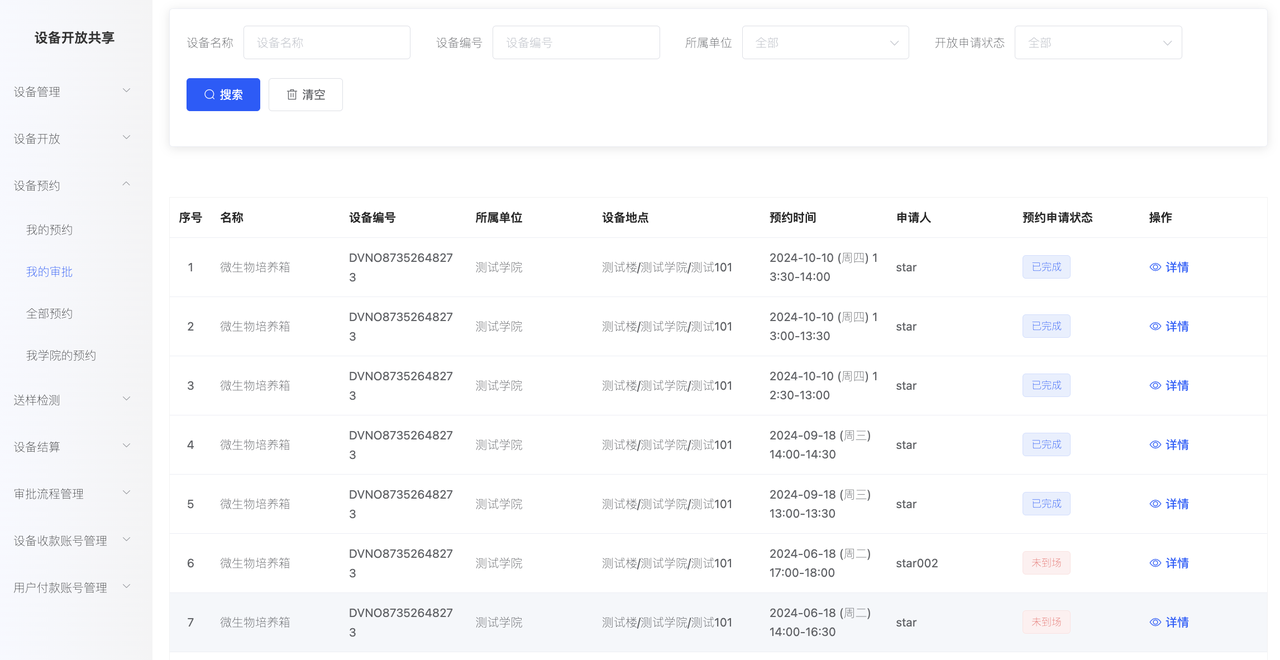Click the 未到场 status tag in row 7

click(1046, 622)
